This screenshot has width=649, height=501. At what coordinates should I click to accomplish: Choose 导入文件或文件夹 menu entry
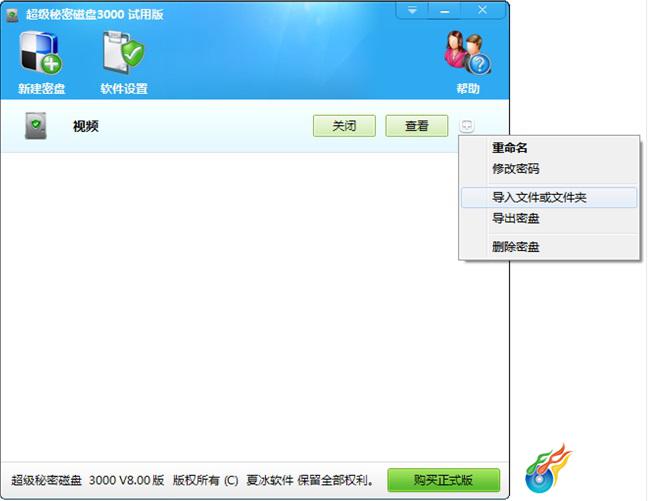click(549, 198)
